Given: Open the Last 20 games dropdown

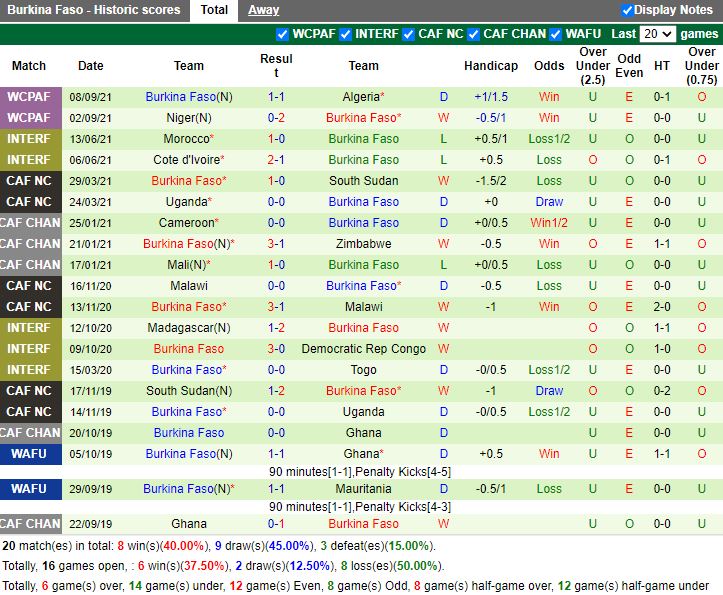Looking at the screenshot, I should click(657, 34).
